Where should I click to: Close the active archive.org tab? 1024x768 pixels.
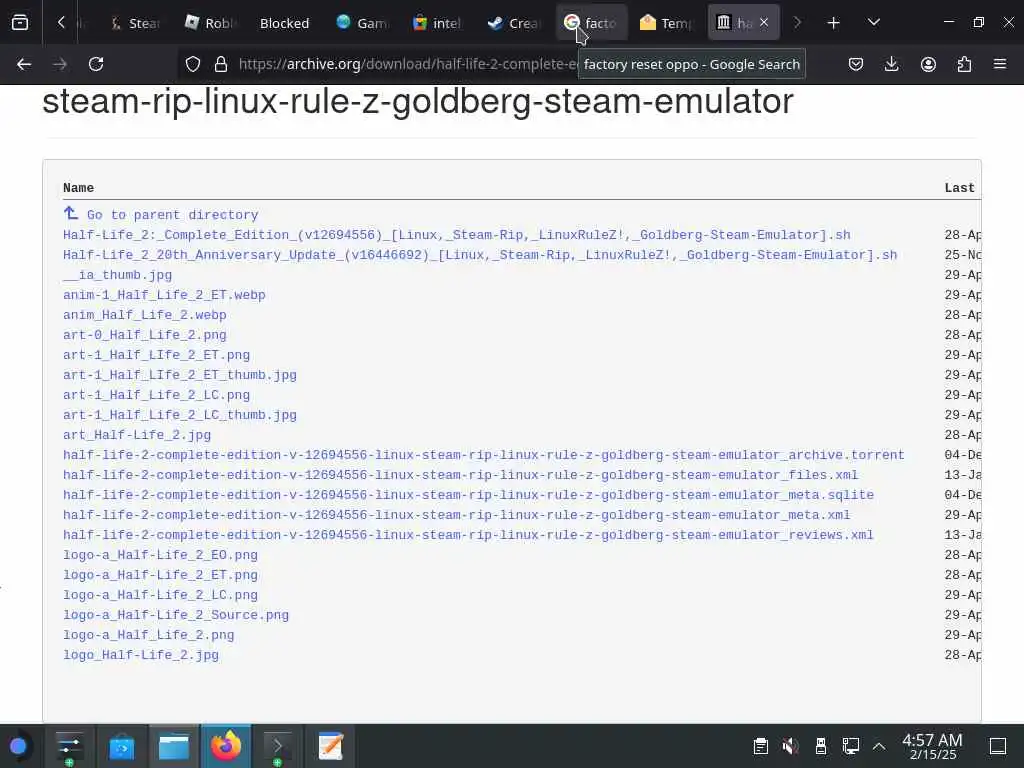[763, 23]
